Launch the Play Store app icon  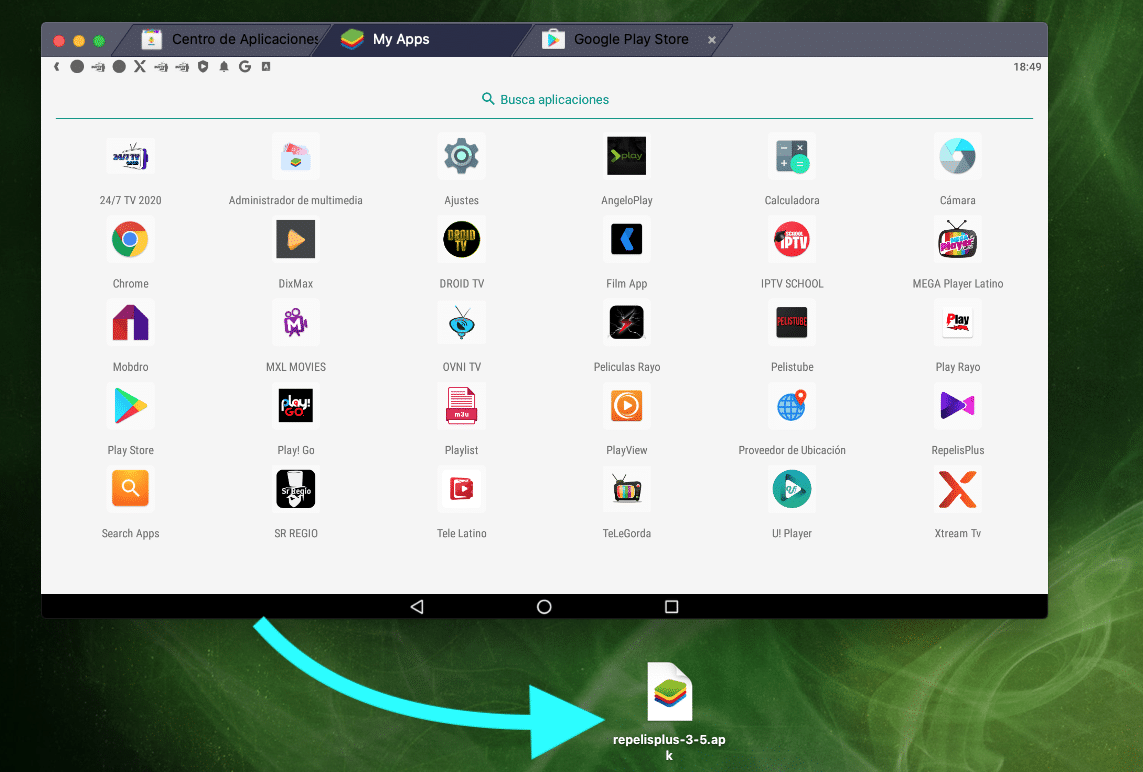tap(130, 406)
